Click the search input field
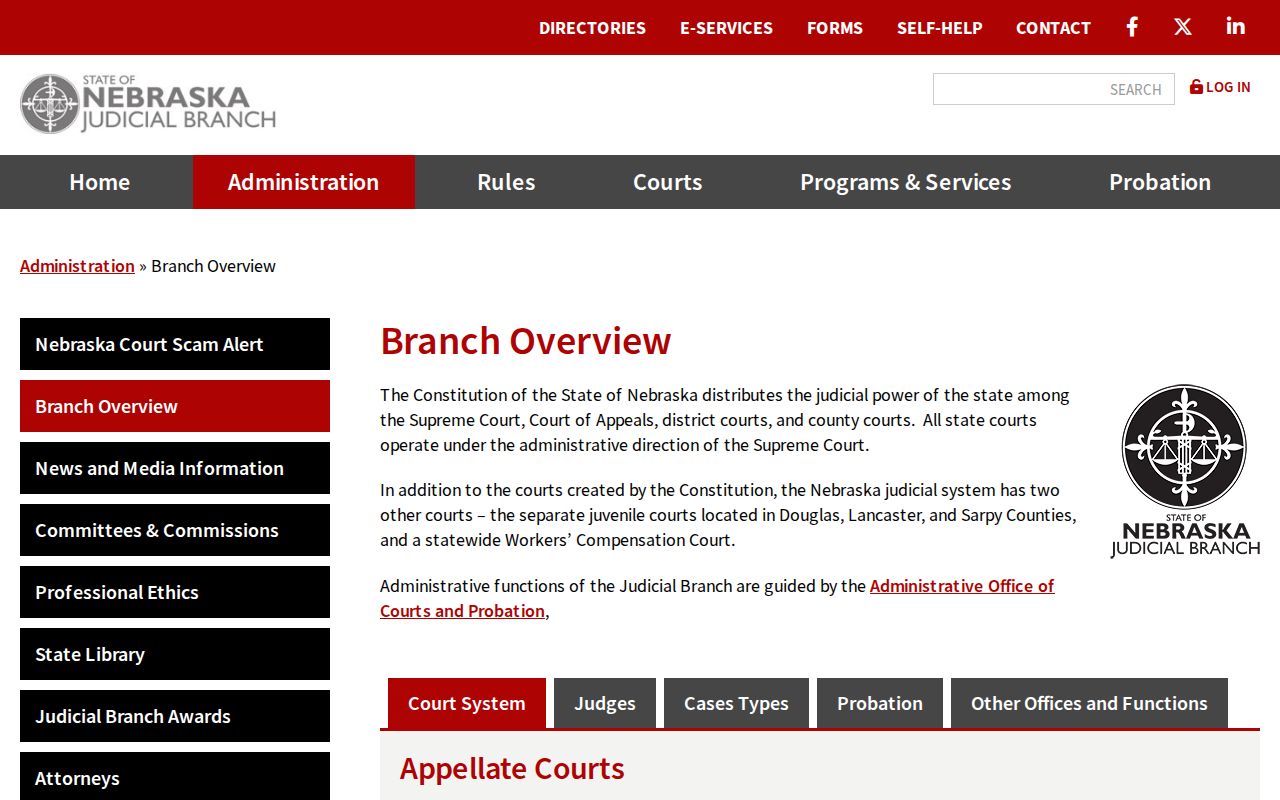The image size is (1280, 800). coord(1054,89)
